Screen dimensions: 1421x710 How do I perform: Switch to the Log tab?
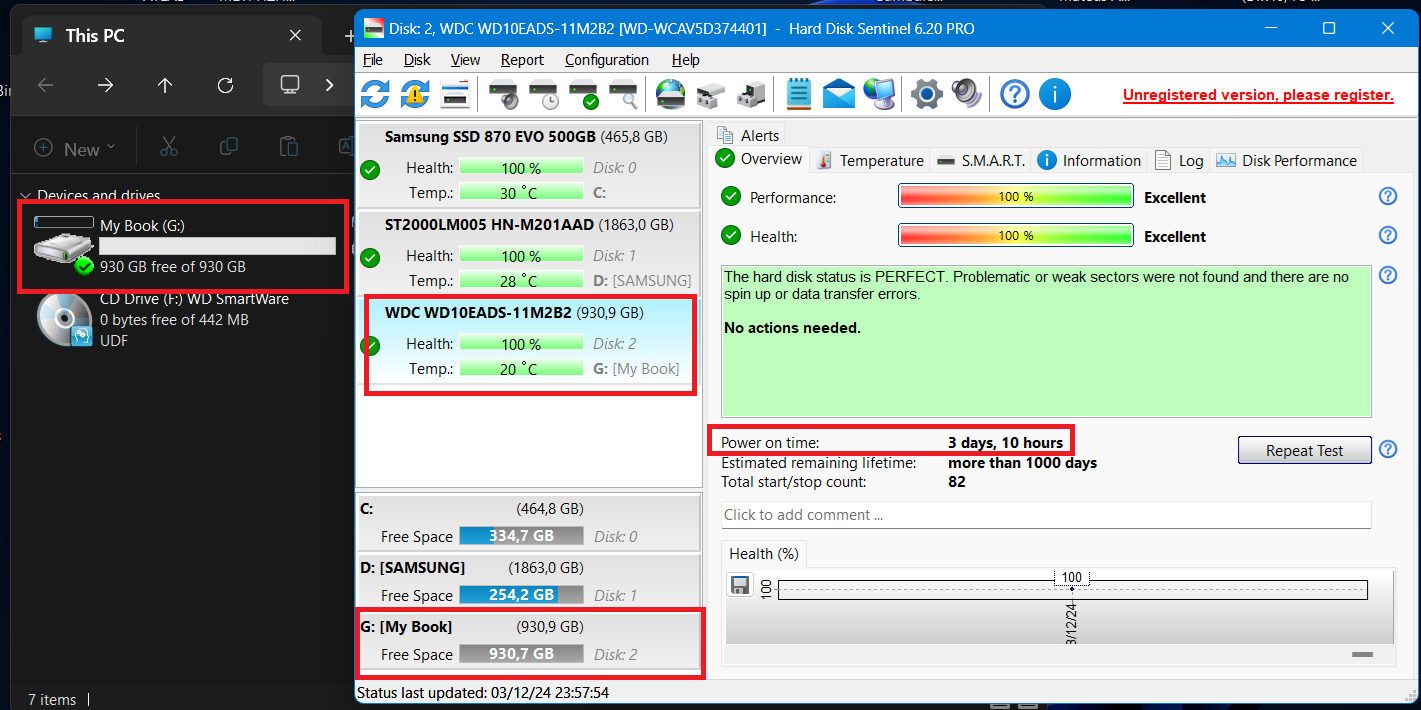(x=1179, y=160)
